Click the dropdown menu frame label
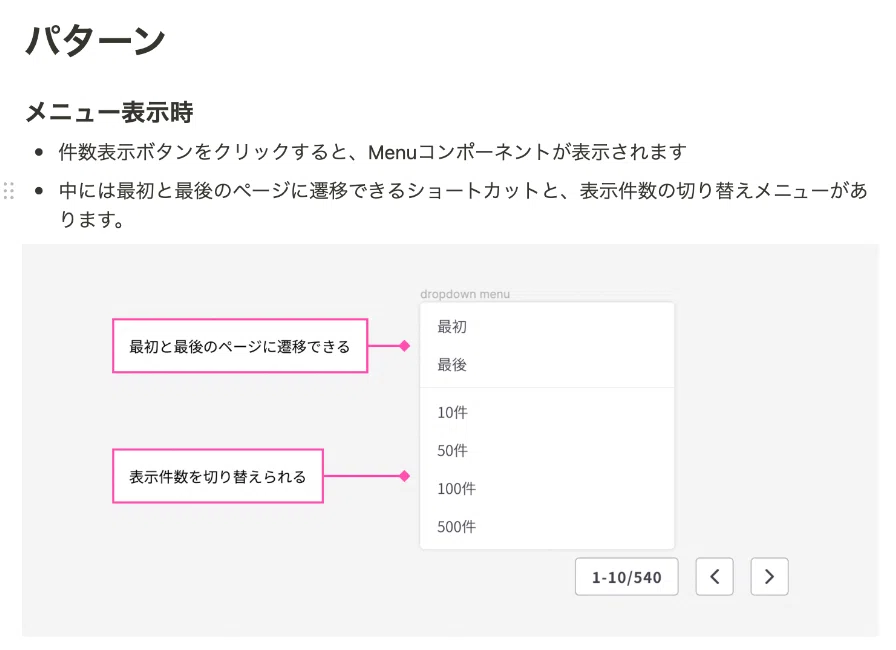 coord(465,294)
